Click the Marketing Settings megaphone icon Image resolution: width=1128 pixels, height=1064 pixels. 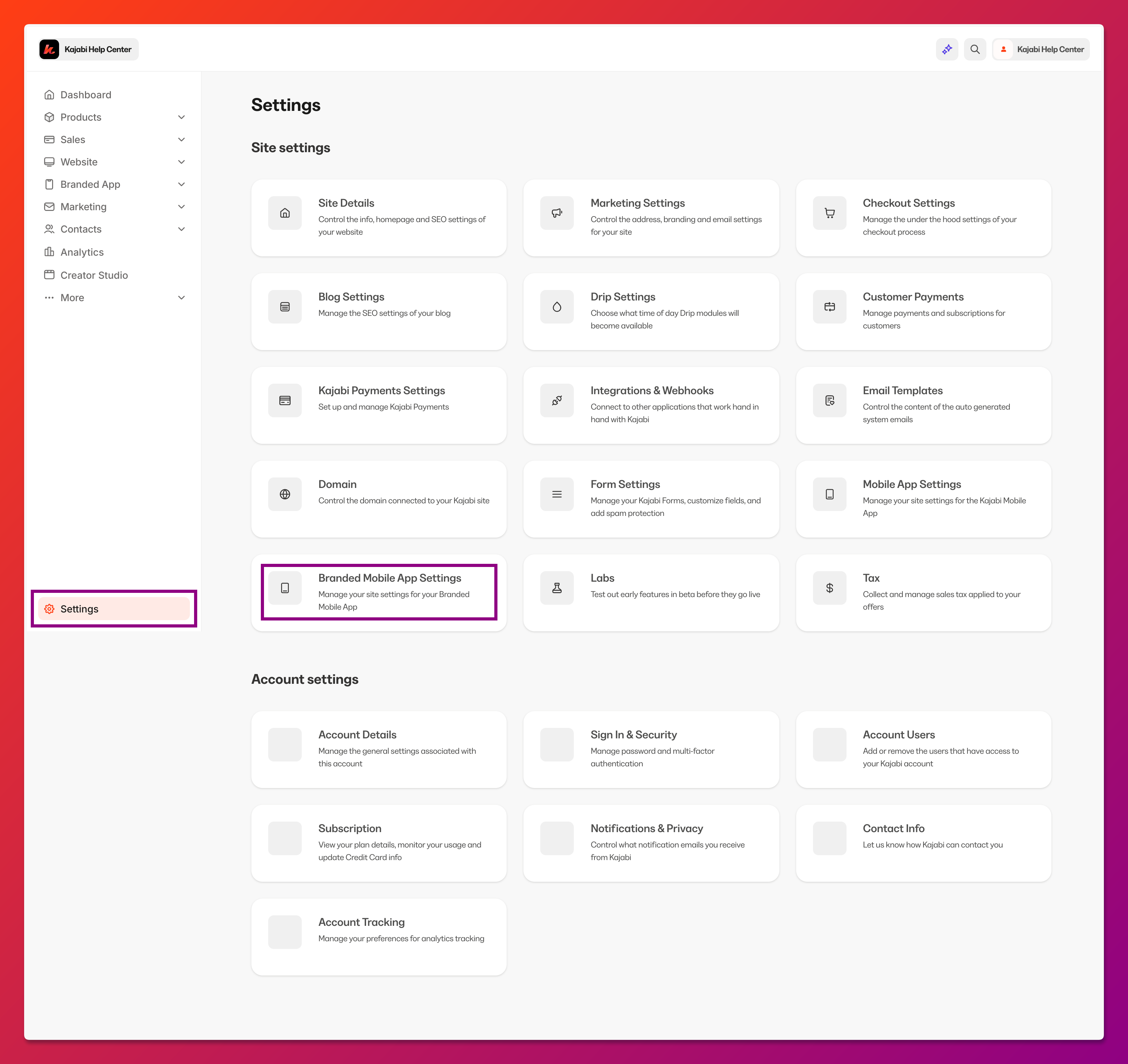pyautogui.click(x=557, y=213)
